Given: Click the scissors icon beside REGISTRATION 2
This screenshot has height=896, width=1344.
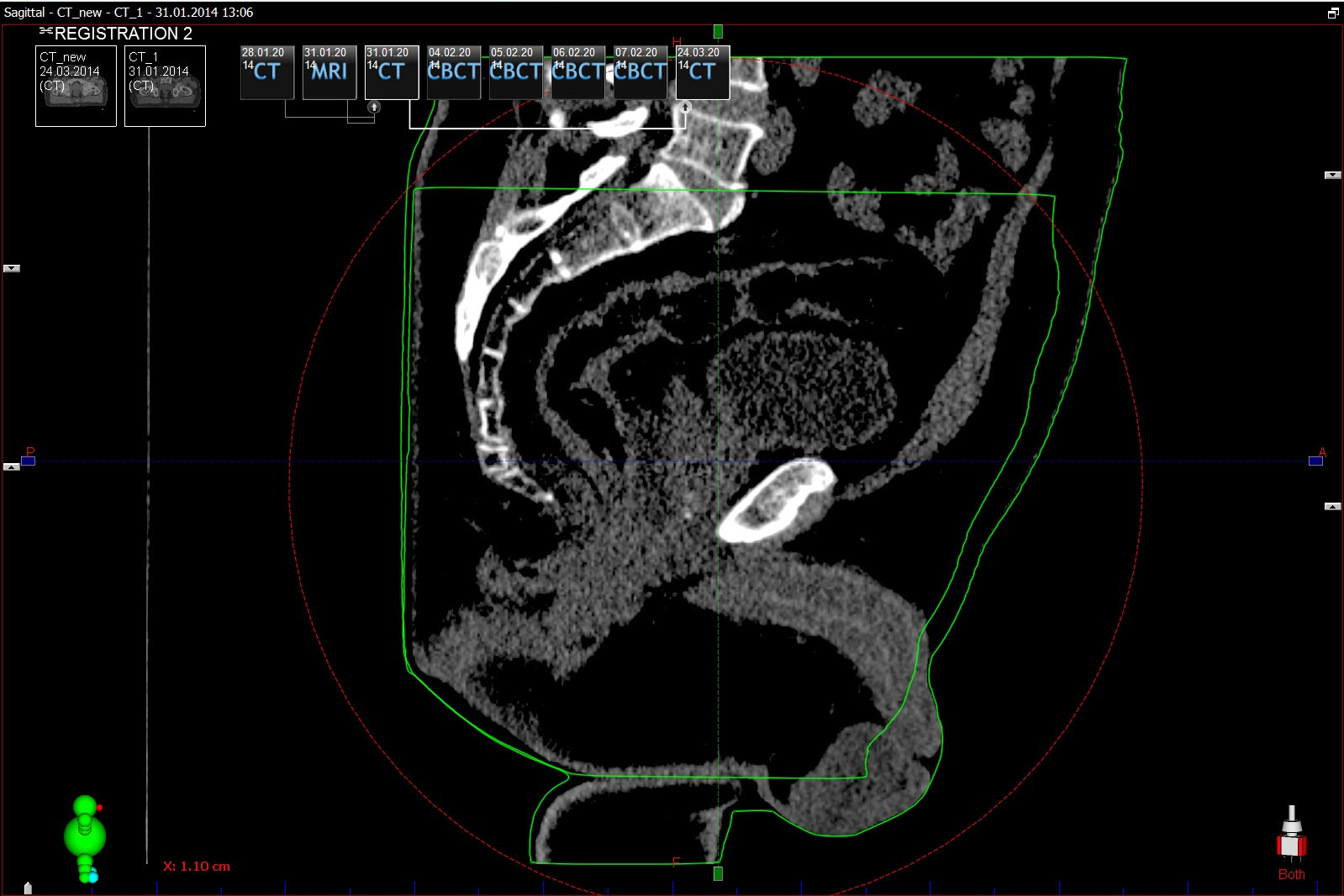Looking at the screenshot, I should (x=45, y=33).
